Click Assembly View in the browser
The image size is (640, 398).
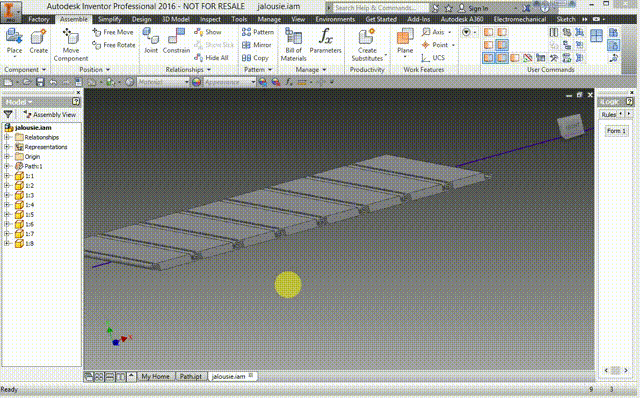(50, 114)
